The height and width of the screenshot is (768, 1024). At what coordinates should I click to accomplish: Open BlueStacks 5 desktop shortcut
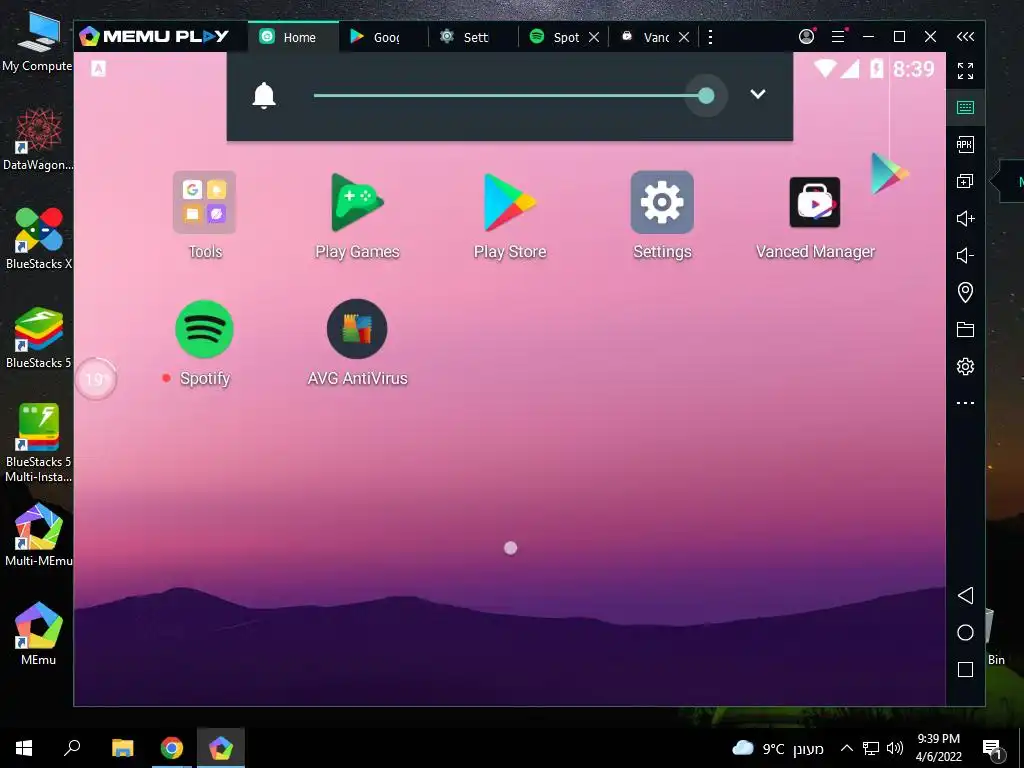[38, 337]
